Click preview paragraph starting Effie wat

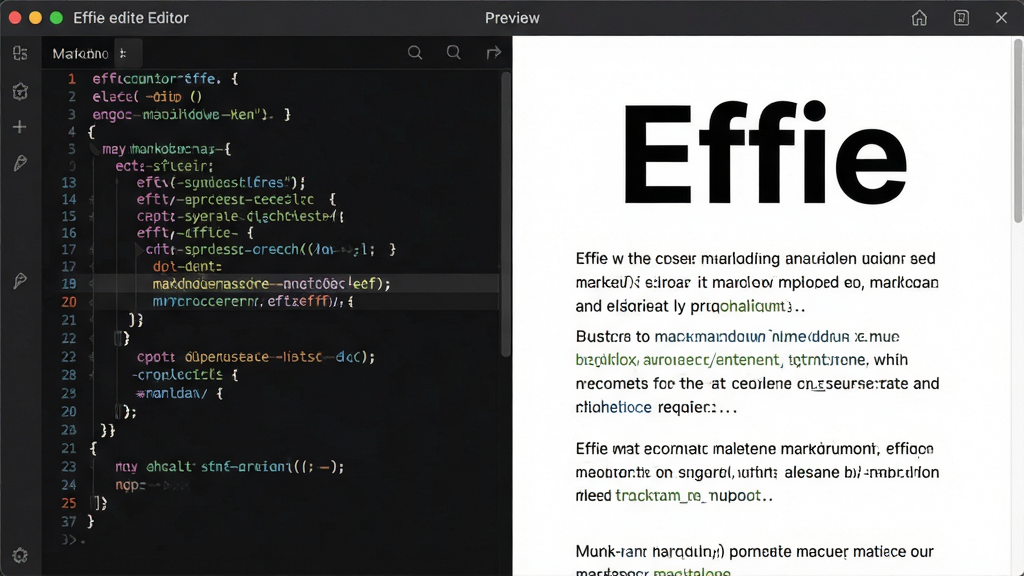point(758,472)
